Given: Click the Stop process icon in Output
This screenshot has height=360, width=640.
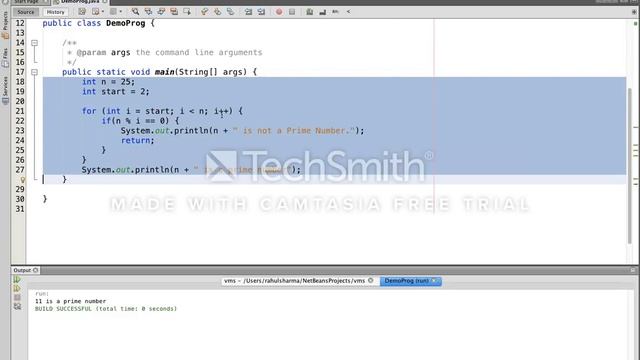Looking at the screenshot, I should pyautogui.click(x=17, y=297).
